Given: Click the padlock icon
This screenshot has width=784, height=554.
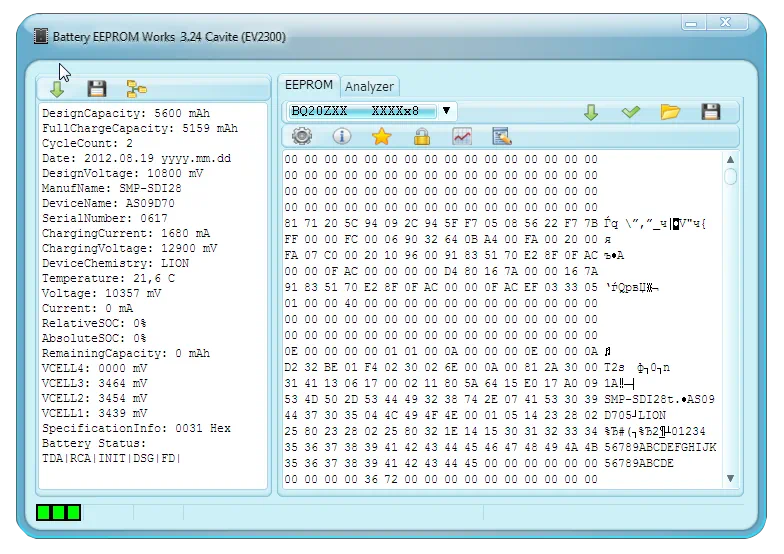Looking at the screenshot, I should pos(421,137).
